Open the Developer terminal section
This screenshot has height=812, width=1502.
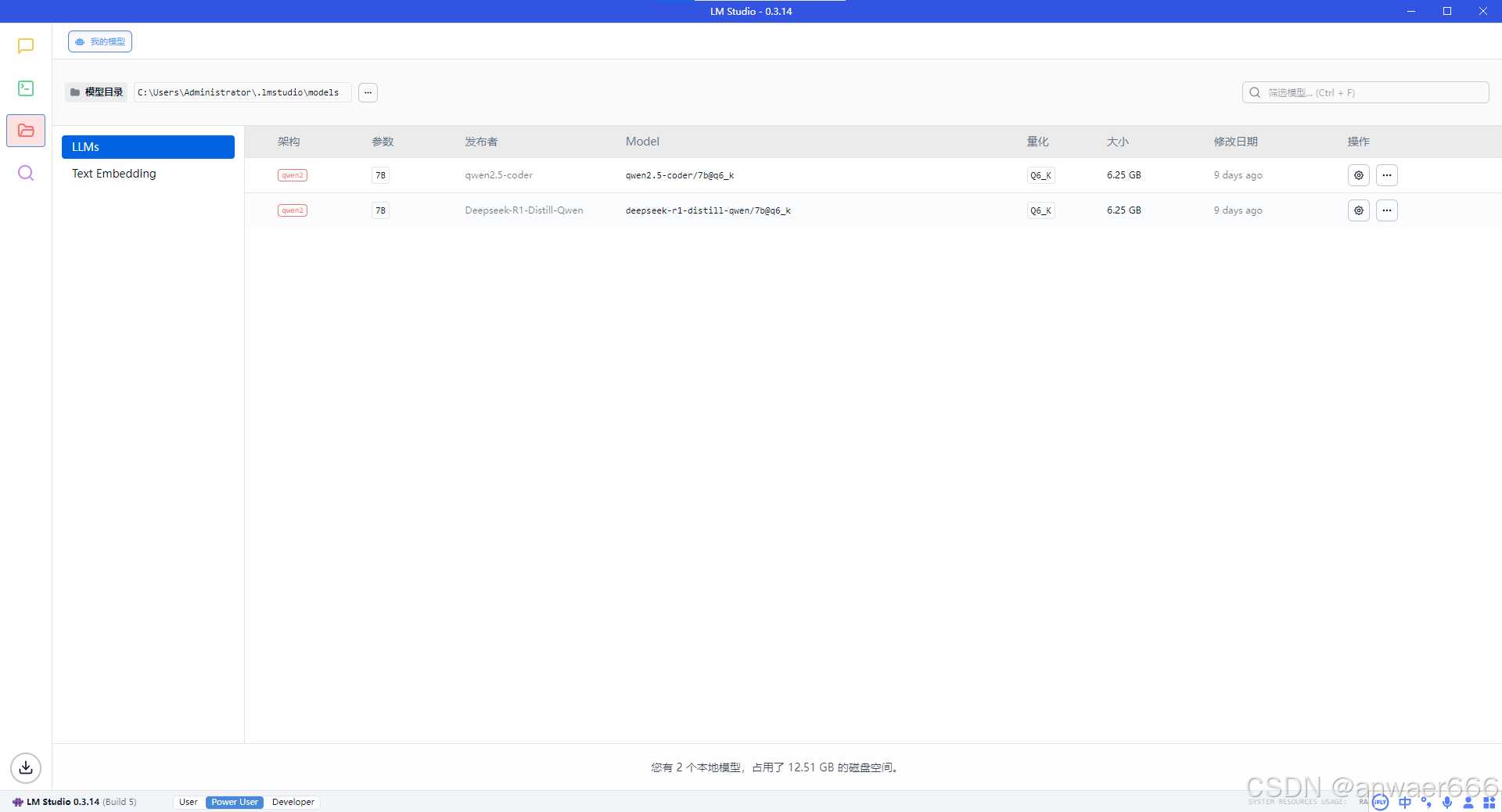point(26,88)
